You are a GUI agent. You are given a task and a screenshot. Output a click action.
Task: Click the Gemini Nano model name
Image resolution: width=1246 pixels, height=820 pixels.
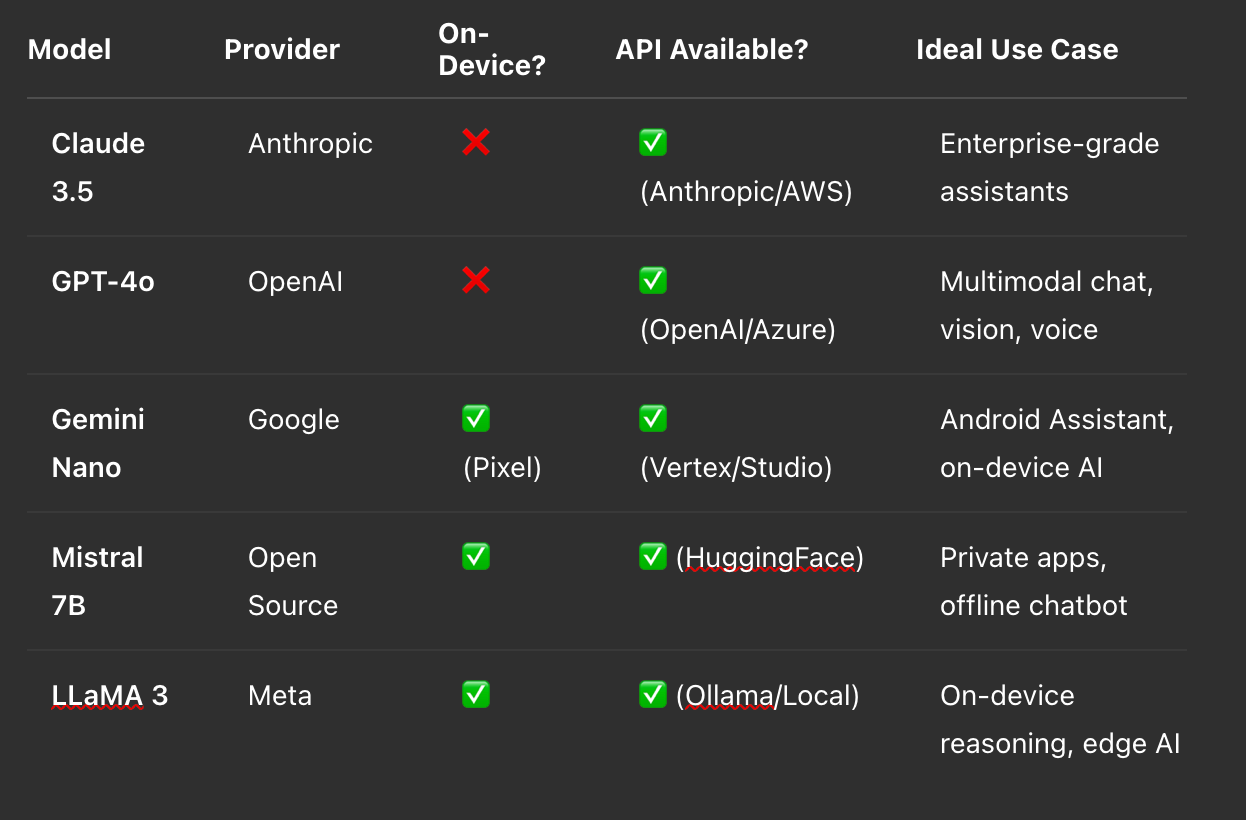[98, 443]
